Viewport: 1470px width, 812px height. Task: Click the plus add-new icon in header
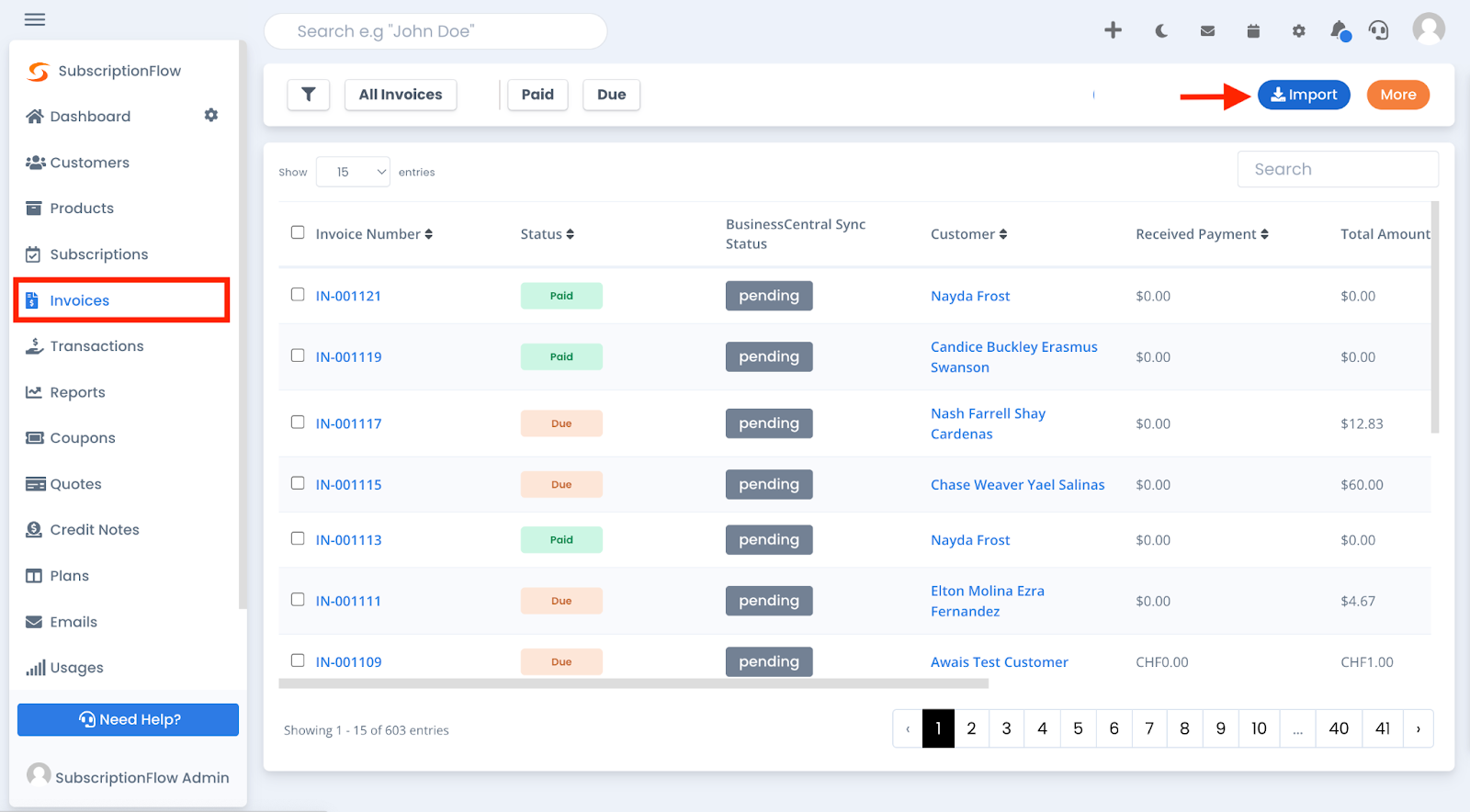[x=1113, y=30]
